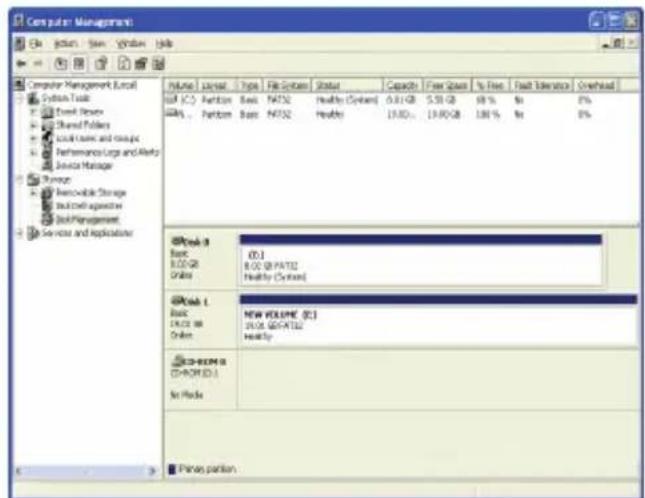
Task: Collapse the Storage node
Action: click(20, 179)
